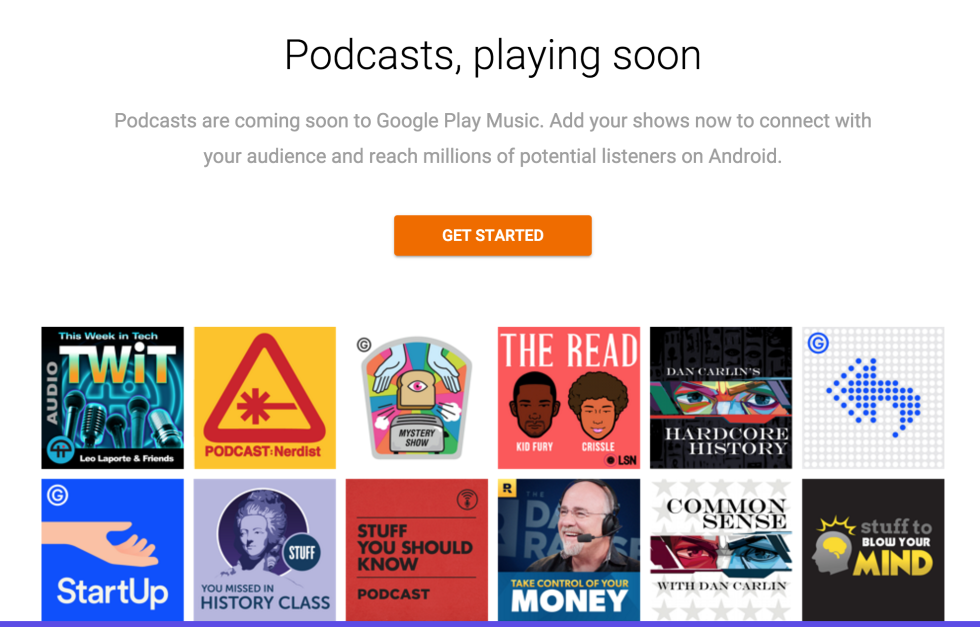Select the blue dotted arrow podcast tile
The height and width of the screenshot is (627, 980).
873,398
